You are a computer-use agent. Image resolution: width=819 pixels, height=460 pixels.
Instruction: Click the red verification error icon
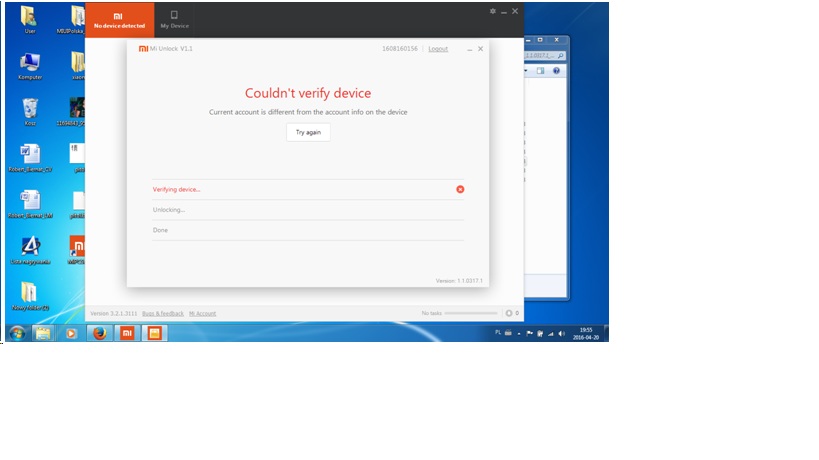coord(460,189)
